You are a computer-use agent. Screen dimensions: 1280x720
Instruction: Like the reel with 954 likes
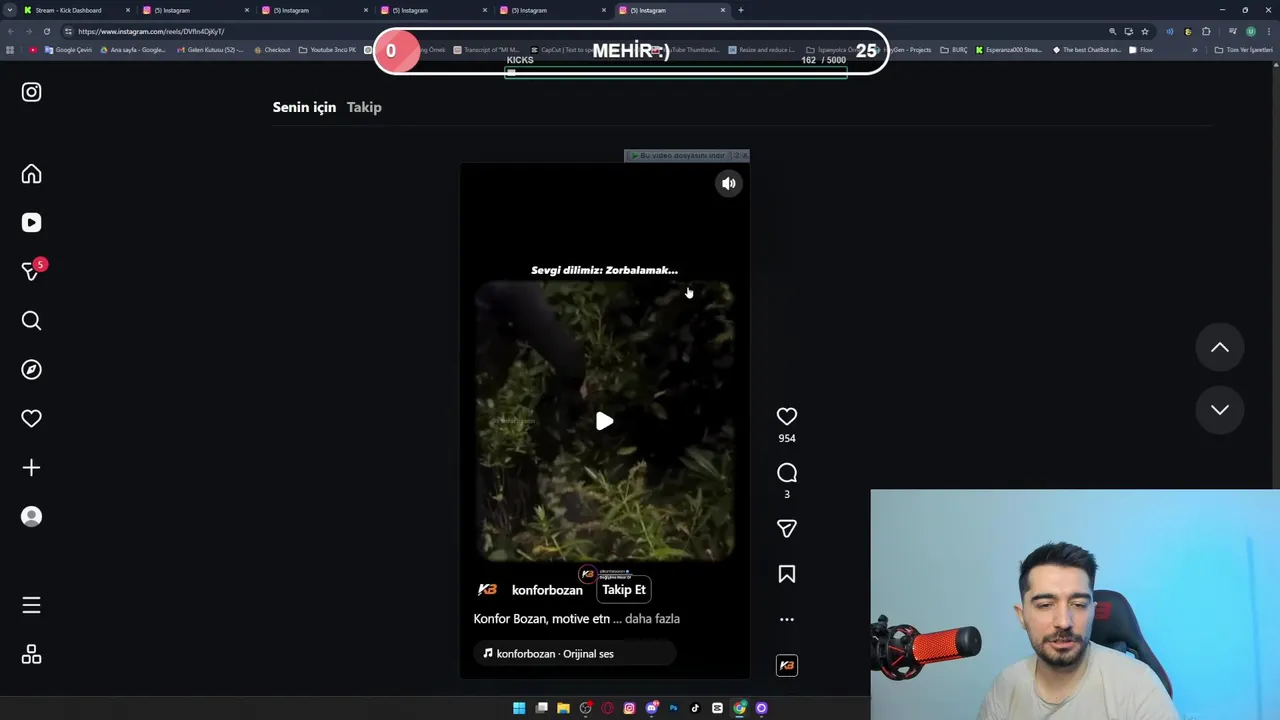(x=787, y=416)
